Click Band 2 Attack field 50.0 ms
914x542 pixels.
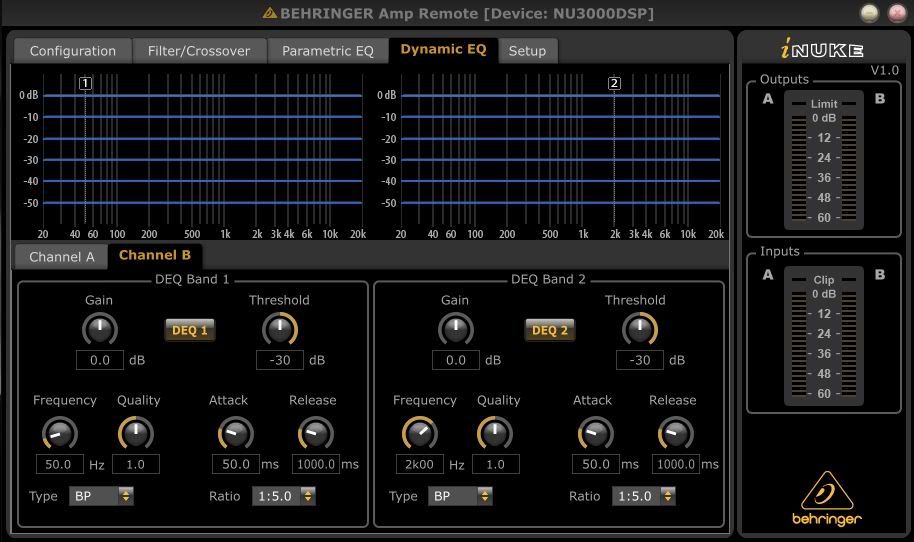[596, 464]
